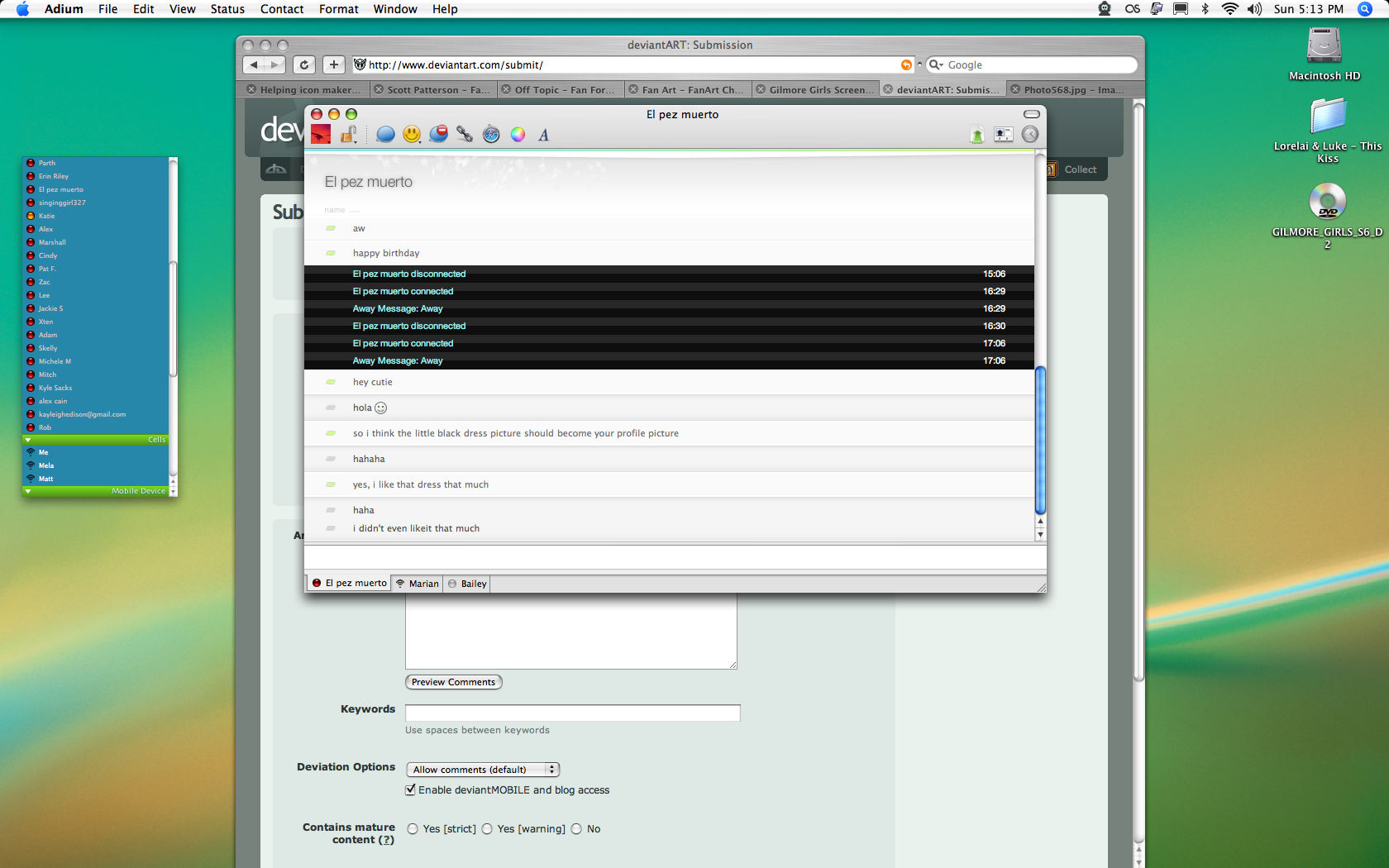
Task: Close the Scott Patterson browser tab
Action: point(379,89)
